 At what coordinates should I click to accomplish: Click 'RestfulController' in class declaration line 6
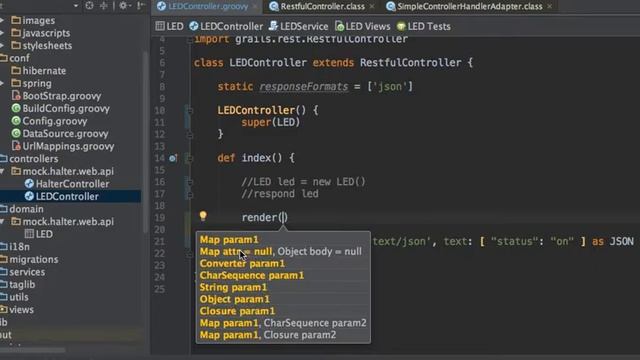[410, 62]
